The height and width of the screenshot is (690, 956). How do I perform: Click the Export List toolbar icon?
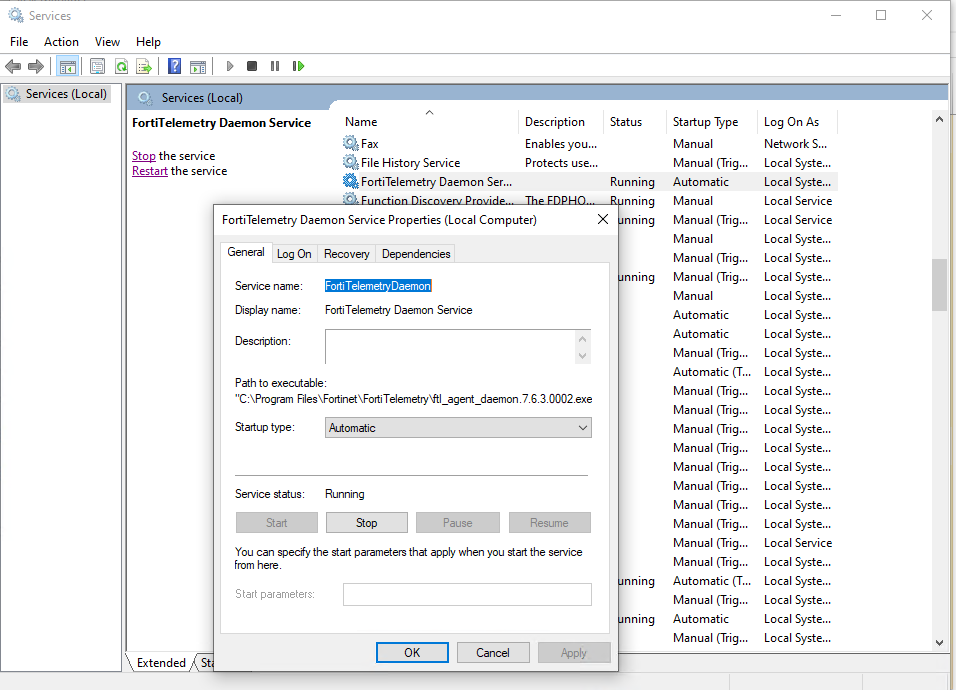(144, 67)
